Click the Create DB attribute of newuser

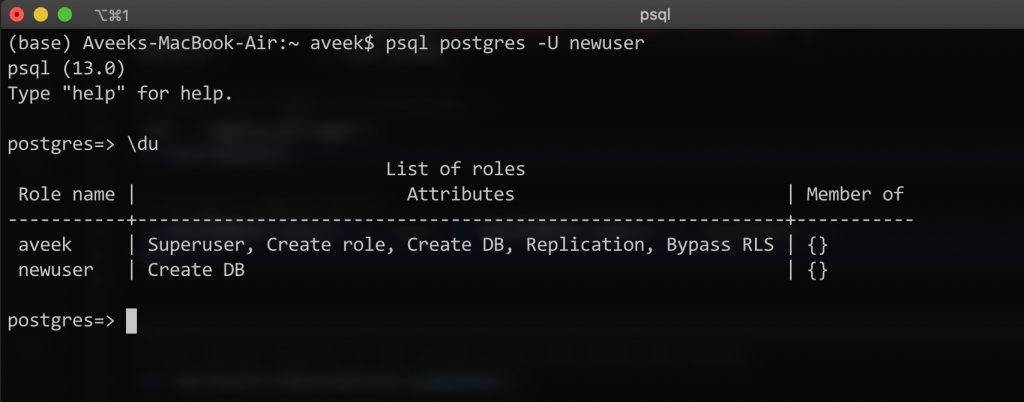tap(196, 270)
